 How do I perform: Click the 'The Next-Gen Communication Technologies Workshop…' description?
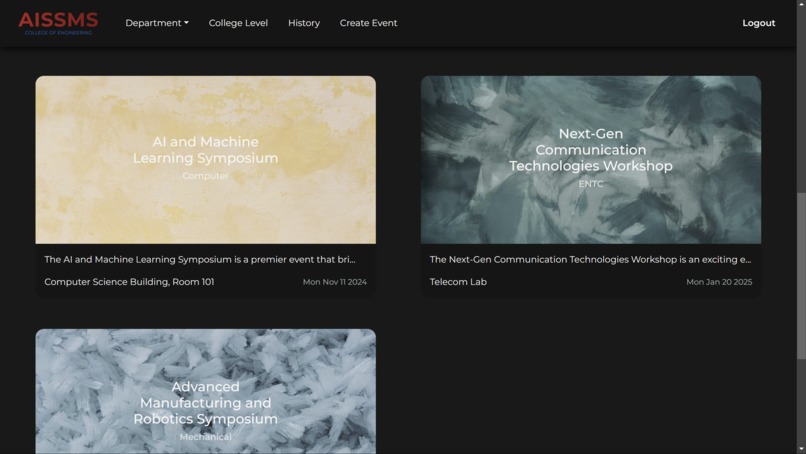point(590,259)
